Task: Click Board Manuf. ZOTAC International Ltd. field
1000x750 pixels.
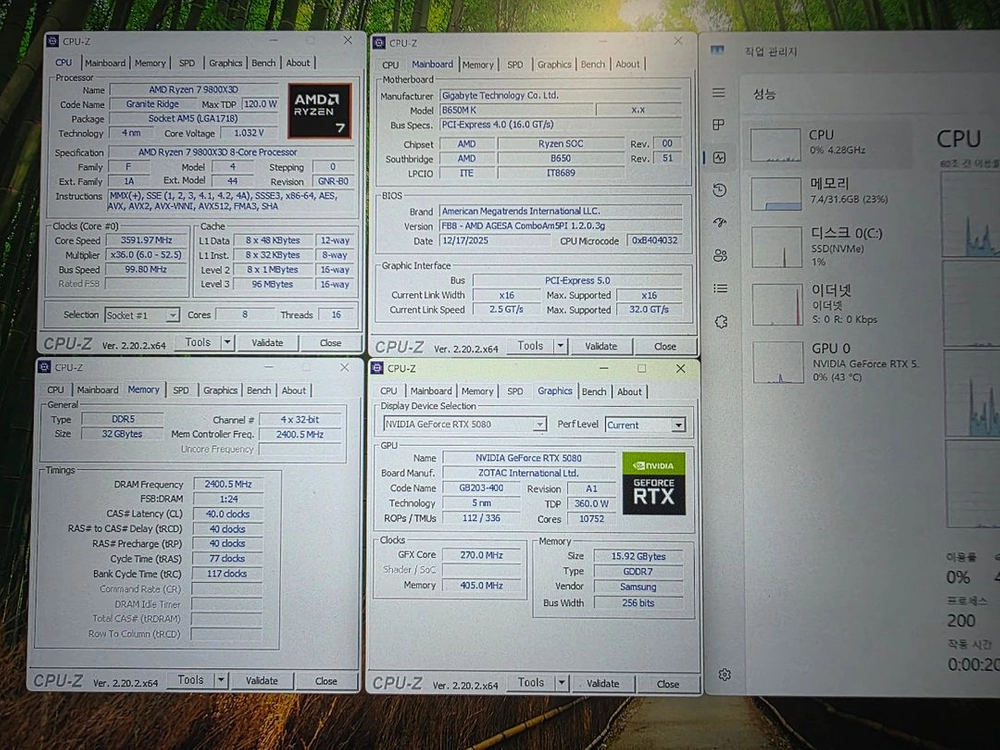Action: [528, 473]
